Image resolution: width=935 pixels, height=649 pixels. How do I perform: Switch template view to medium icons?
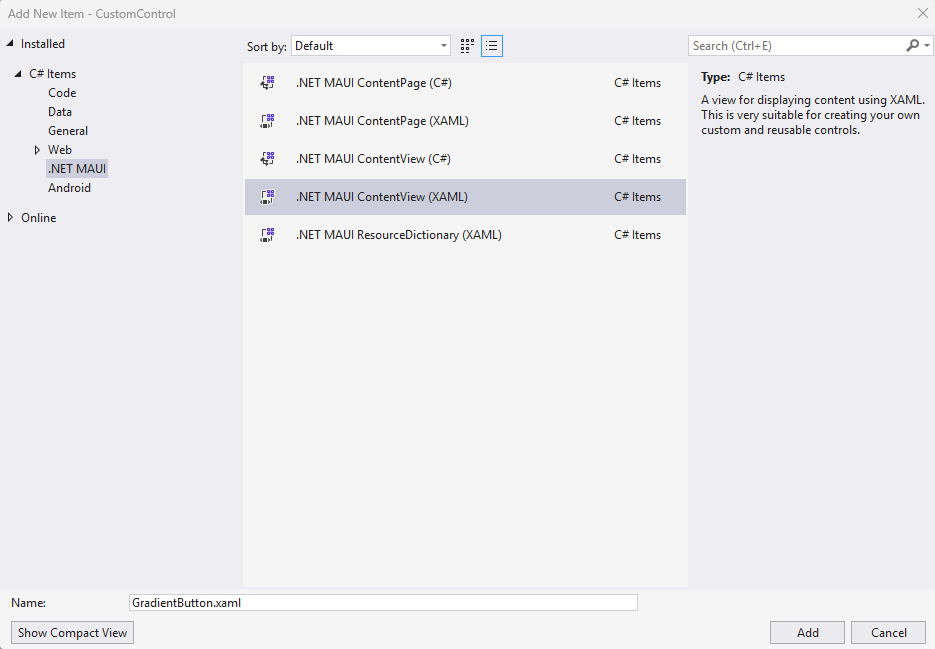(466, 45)
